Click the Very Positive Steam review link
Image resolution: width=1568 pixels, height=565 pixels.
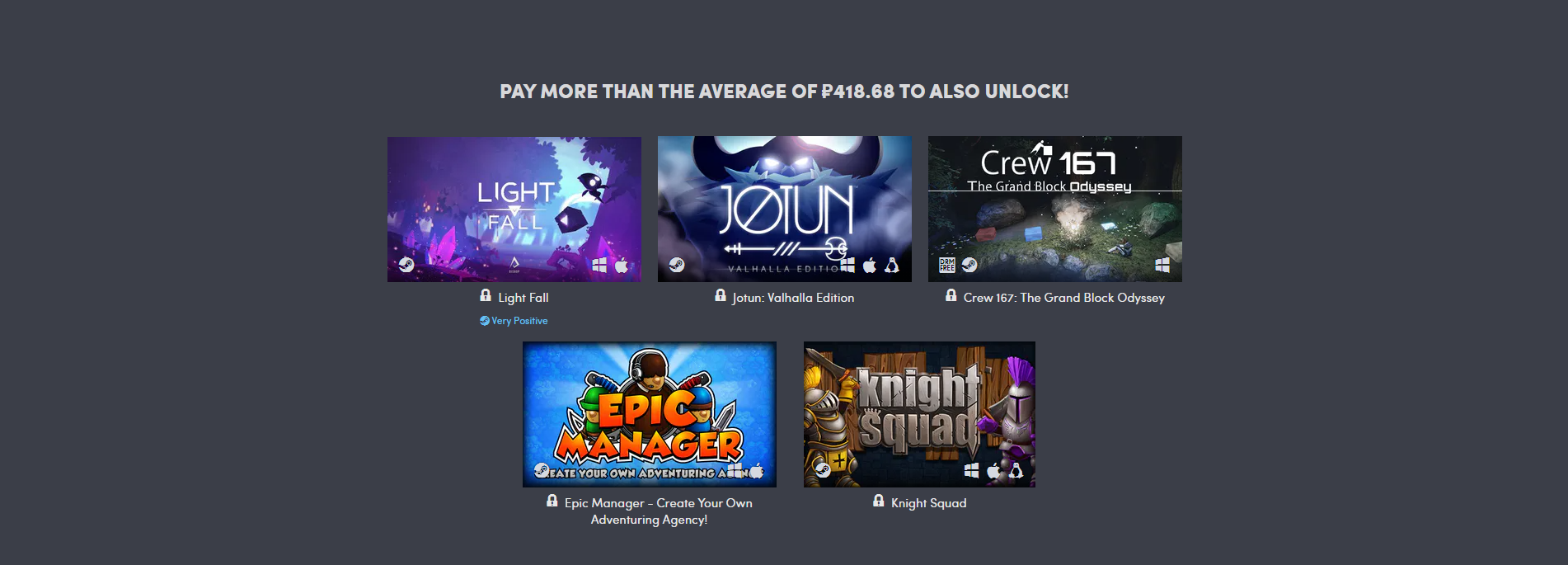pos(514,321)
